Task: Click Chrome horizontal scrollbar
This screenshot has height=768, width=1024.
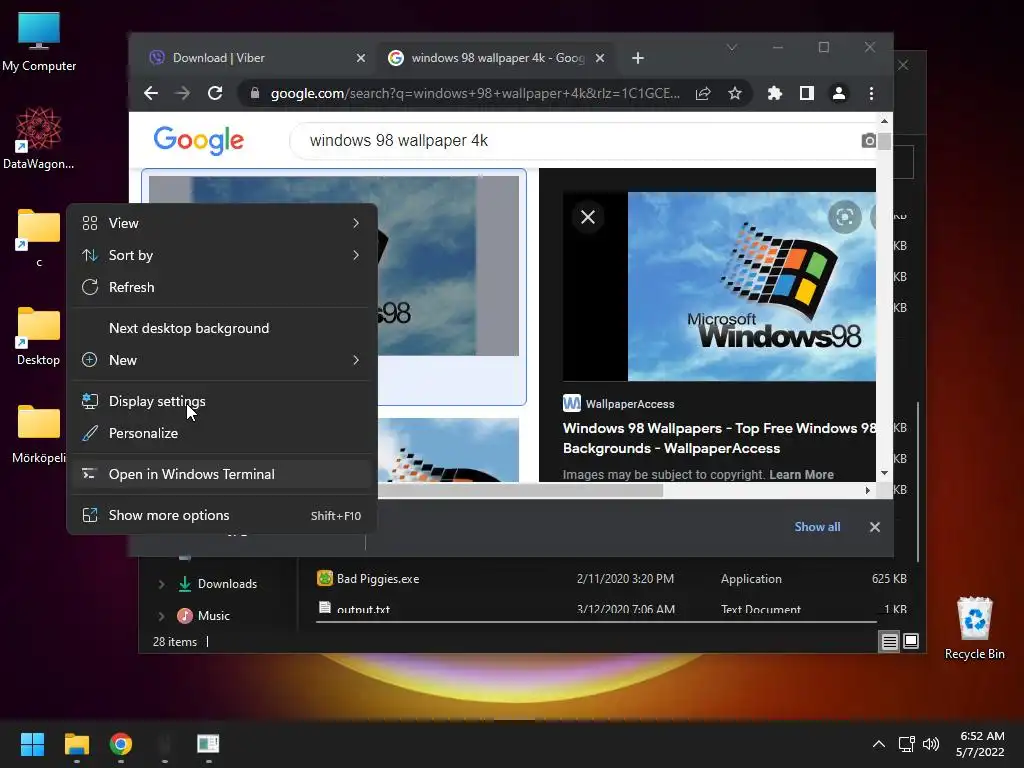Action: point(520,490)
